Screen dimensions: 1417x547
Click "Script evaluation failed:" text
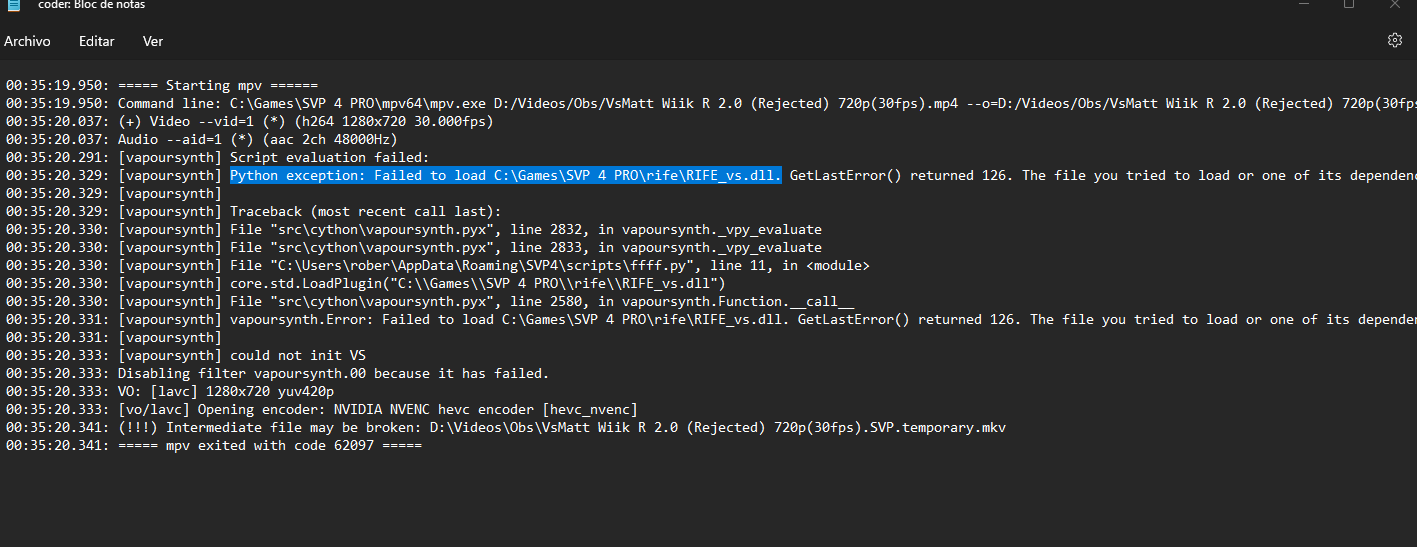[x=329, y=157]
